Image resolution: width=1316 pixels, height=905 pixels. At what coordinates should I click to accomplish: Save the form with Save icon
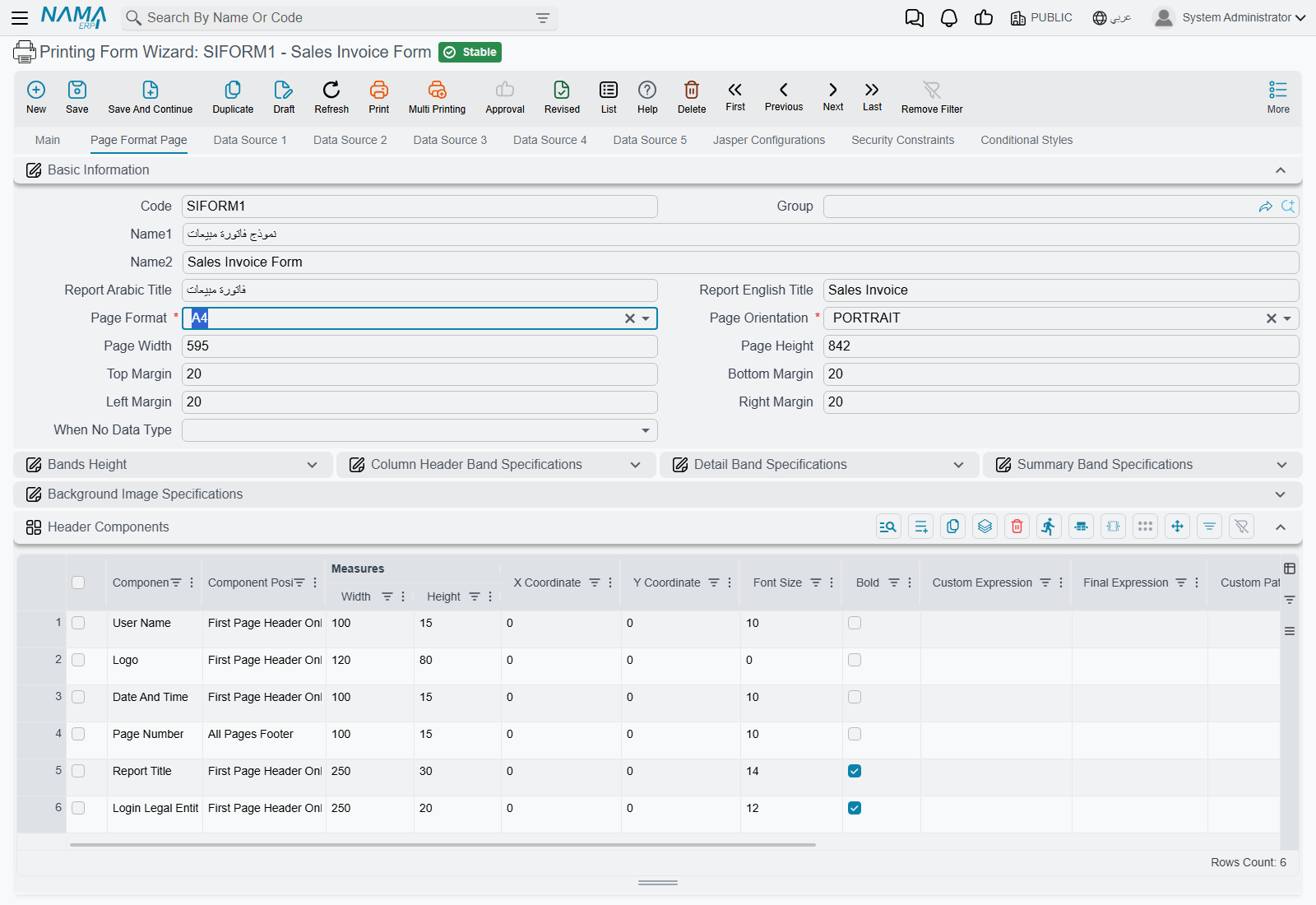coord(77,90)
